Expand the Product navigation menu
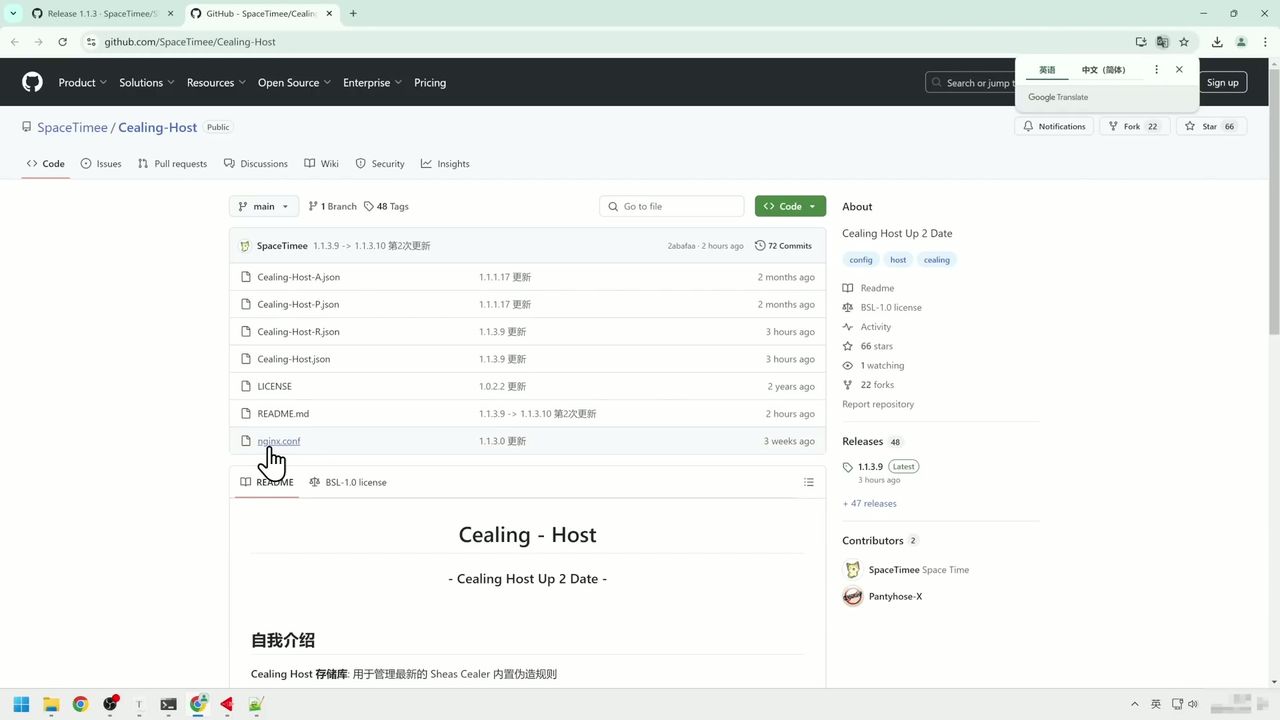 pos(83,83)
